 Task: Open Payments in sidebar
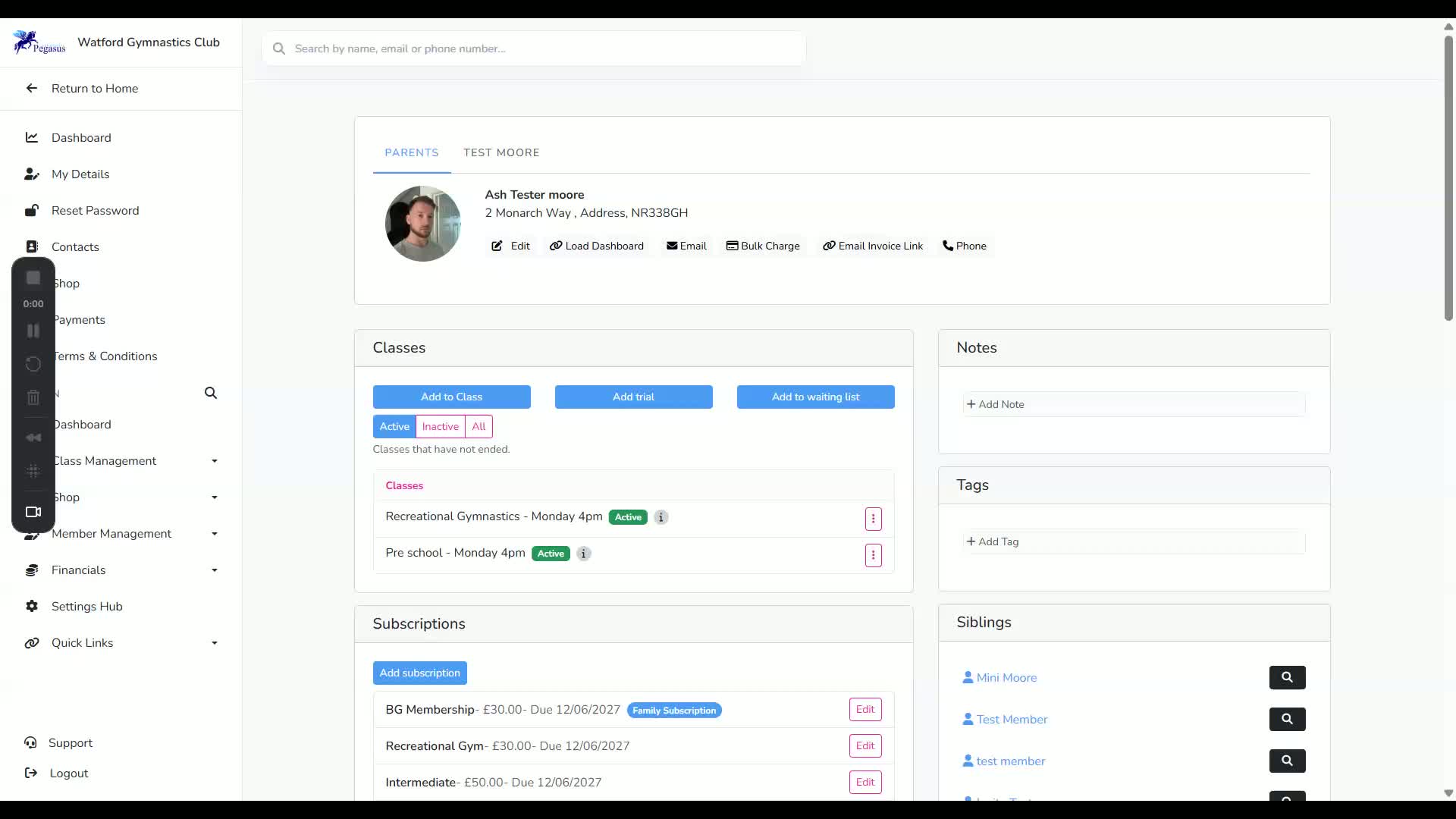coord(79,319)
